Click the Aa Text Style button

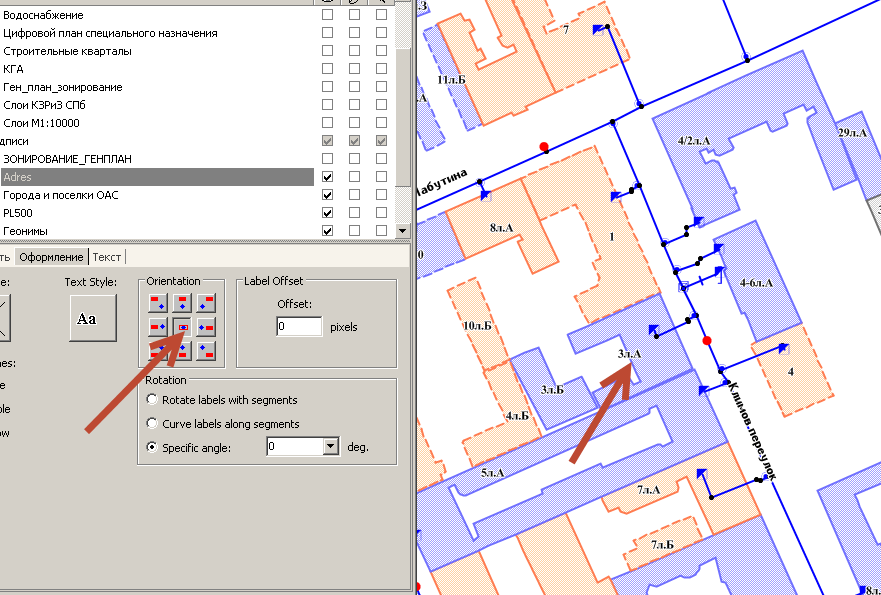(93, 319)
